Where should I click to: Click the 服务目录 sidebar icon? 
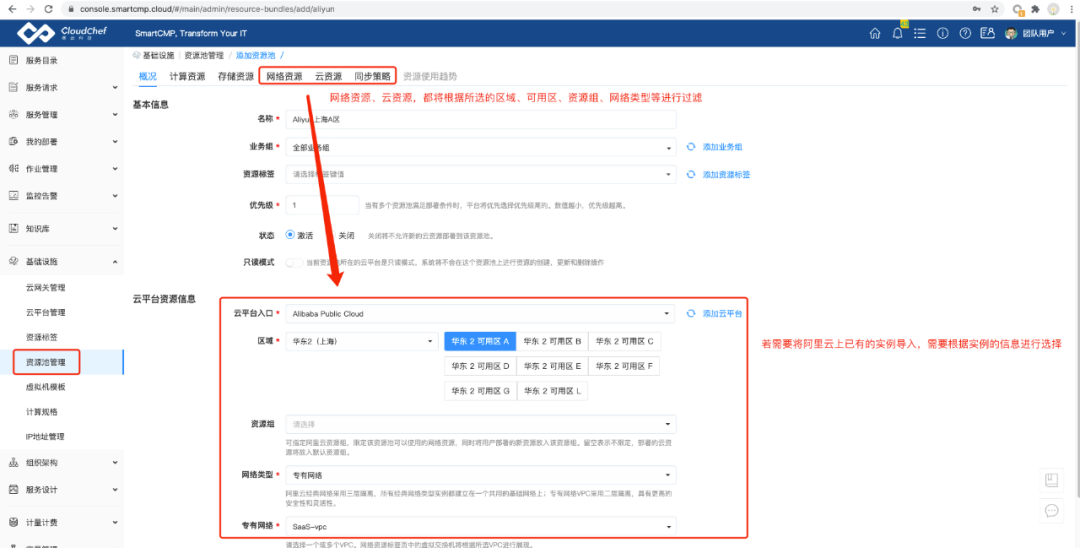pyautogui.click(x=13, y=60)
